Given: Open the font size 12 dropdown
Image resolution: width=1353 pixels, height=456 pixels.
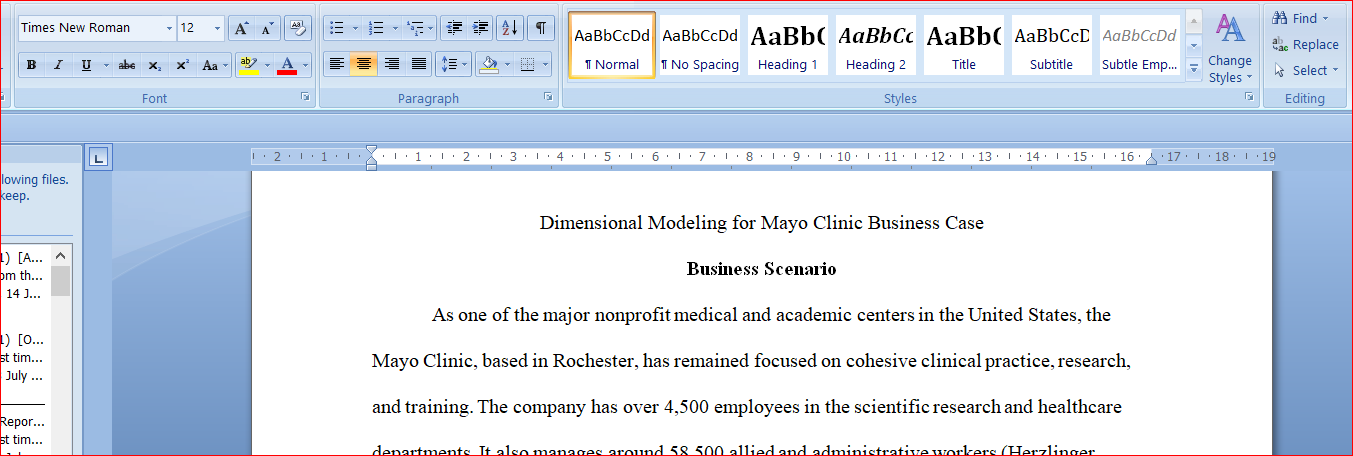Looking at the screenshot, I should tap(217, 28).
